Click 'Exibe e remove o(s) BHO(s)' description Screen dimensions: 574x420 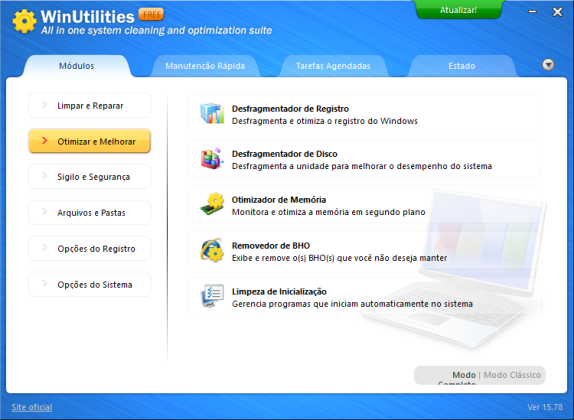point(339,258)
